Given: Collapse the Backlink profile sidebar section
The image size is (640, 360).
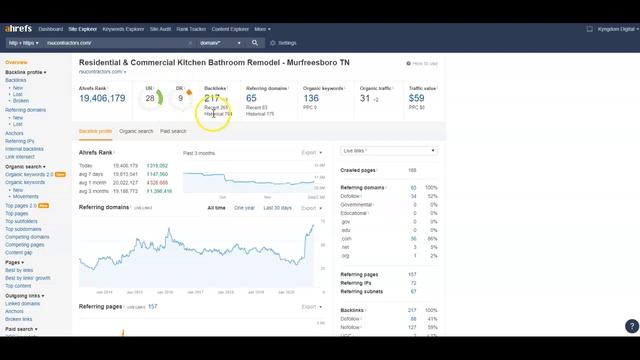Looking at the screenshot, I should tap(26, 72).
